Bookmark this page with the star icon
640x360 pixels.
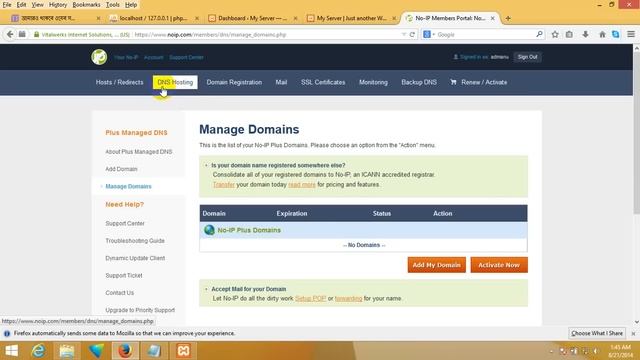pos(555,35)
